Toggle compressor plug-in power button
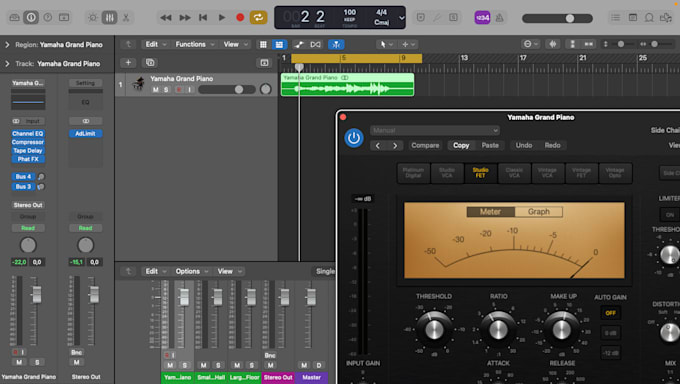 point(354,138)
